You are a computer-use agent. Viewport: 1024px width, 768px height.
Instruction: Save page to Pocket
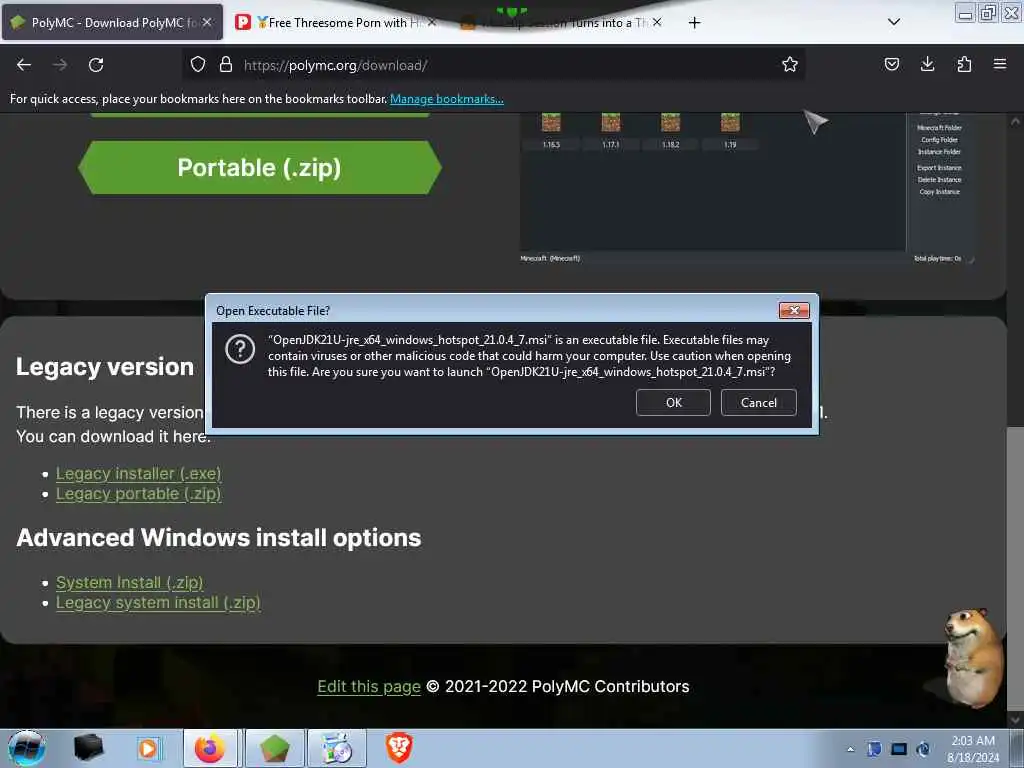[891, 65]
